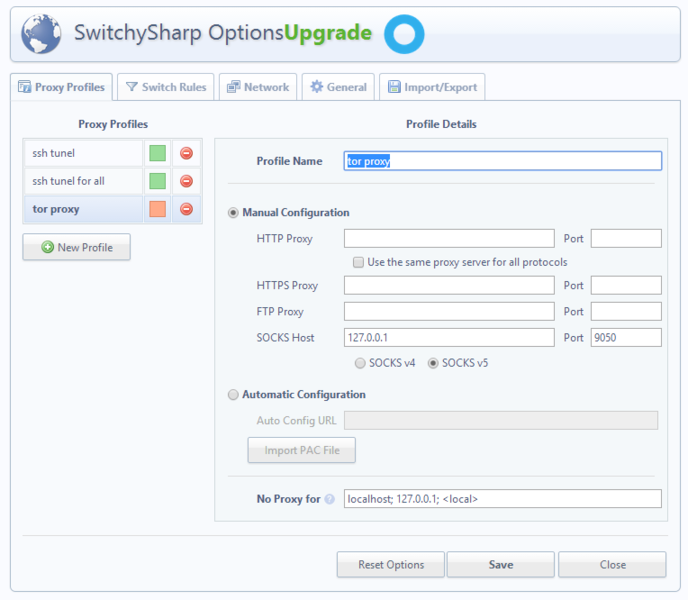Select the SOCKS v5 radio button

tap(434, 363)
